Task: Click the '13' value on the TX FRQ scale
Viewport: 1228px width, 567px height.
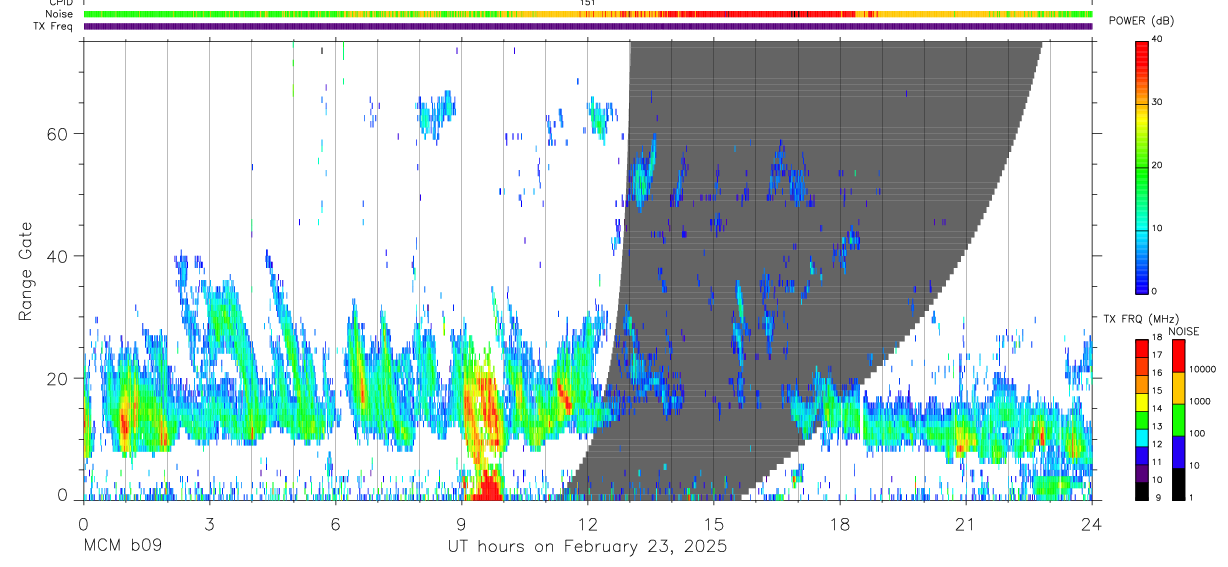Action: (1157, 426)
